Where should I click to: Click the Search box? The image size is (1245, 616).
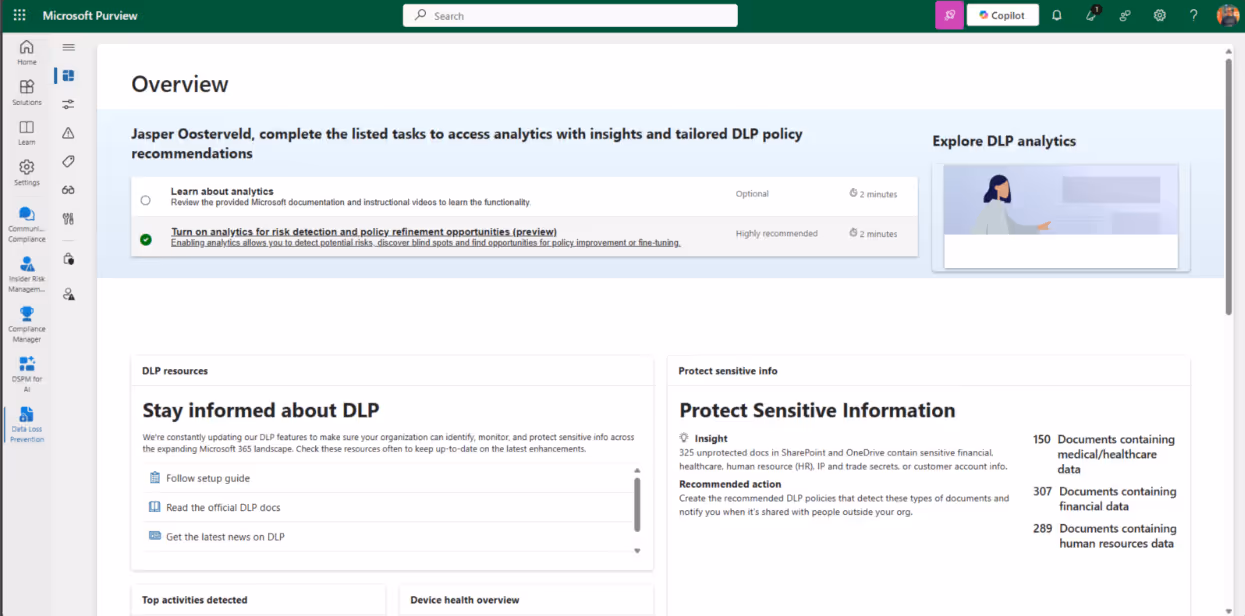point(570,16)
